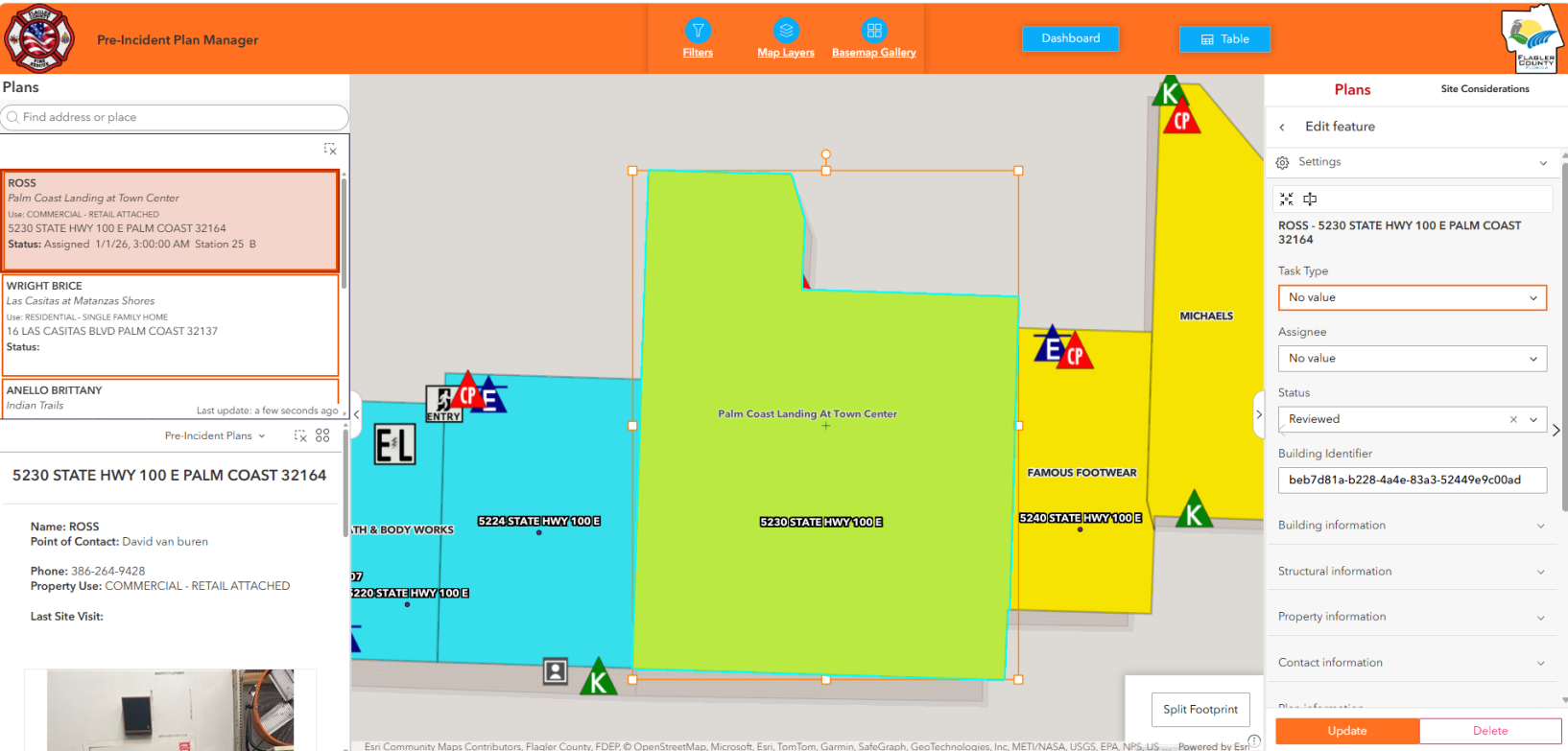
Task: Select the ROSS plan card
Action: pyautogui.click(x=171, y=221)
